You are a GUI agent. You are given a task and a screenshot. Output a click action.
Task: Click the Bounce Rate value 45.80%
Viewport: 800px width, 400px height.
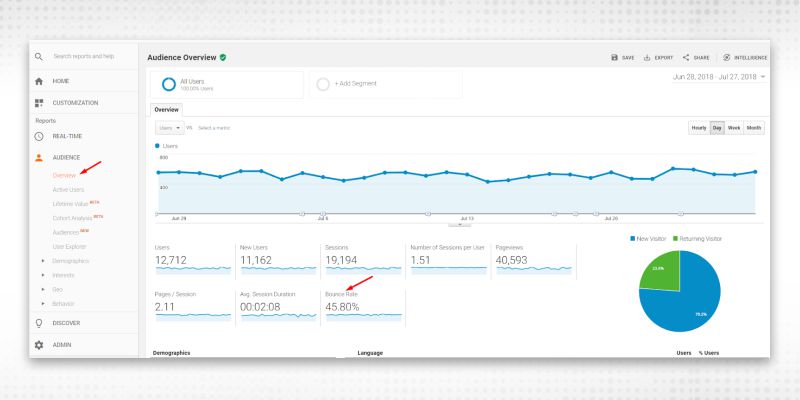click(x=342, y=307)
